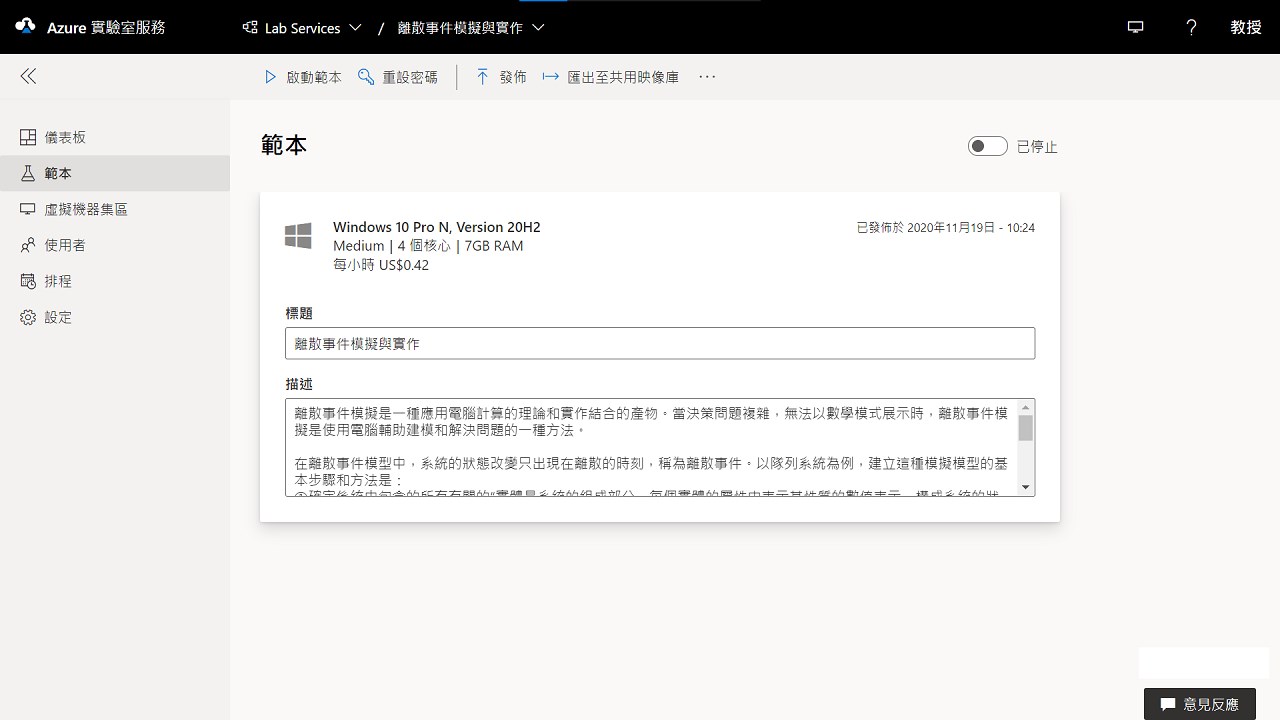The image size is (1280, 720).
Task: Click the description scrollbar down arrow
Action: click(1025, 487)
